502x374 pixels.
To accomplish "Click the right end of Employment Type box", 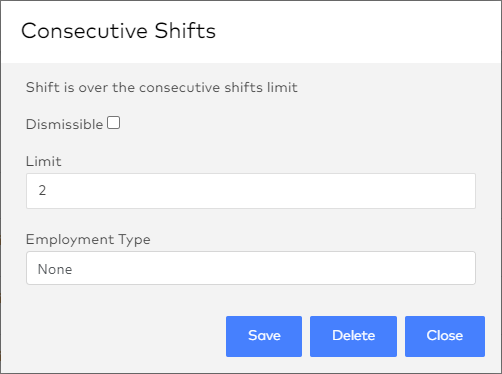I will click(460, 268).
